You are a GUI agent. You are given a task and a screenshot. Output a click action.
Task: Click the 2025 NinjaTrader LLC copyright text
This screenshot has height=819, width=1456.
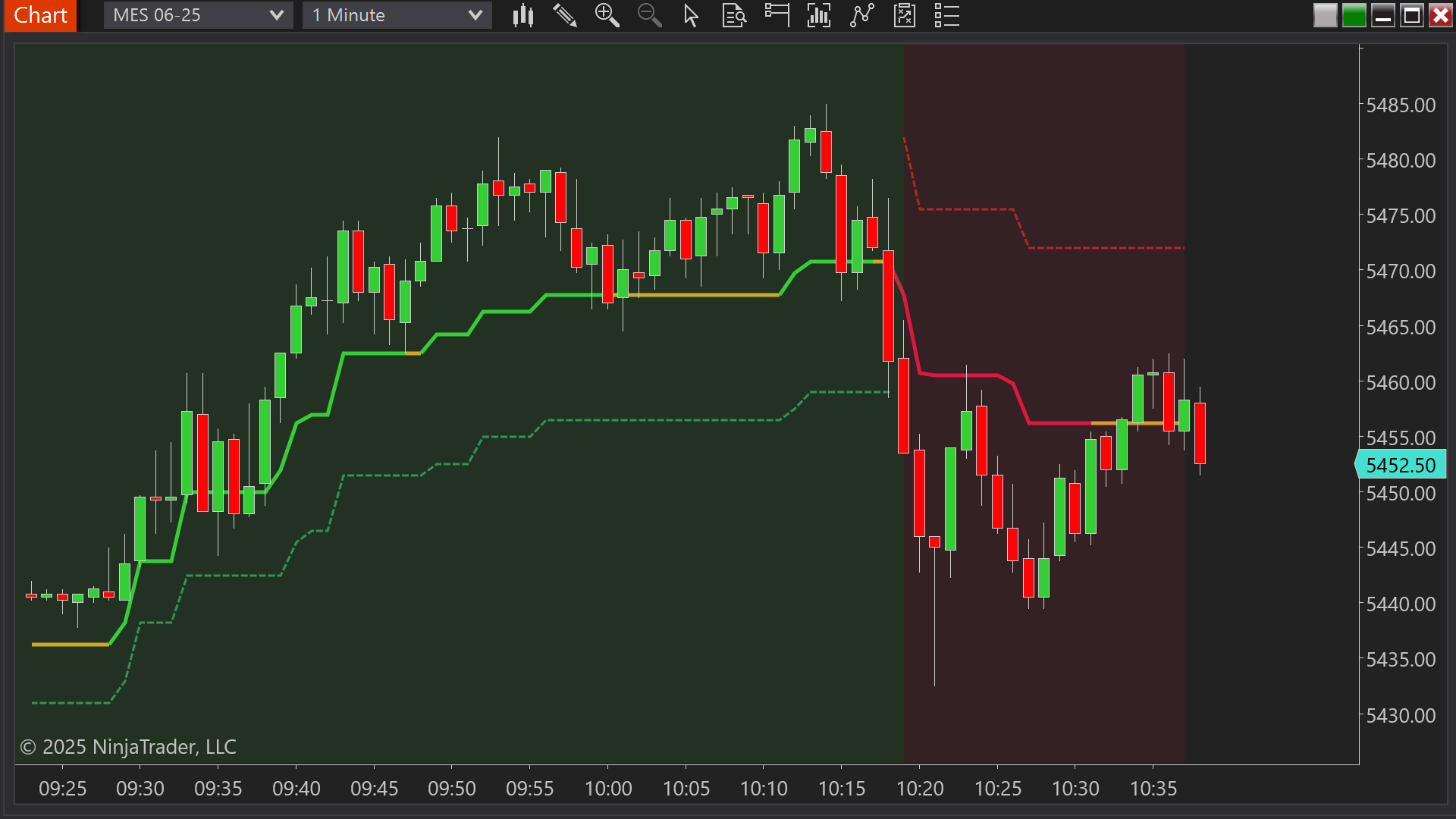tap(129, 746)
